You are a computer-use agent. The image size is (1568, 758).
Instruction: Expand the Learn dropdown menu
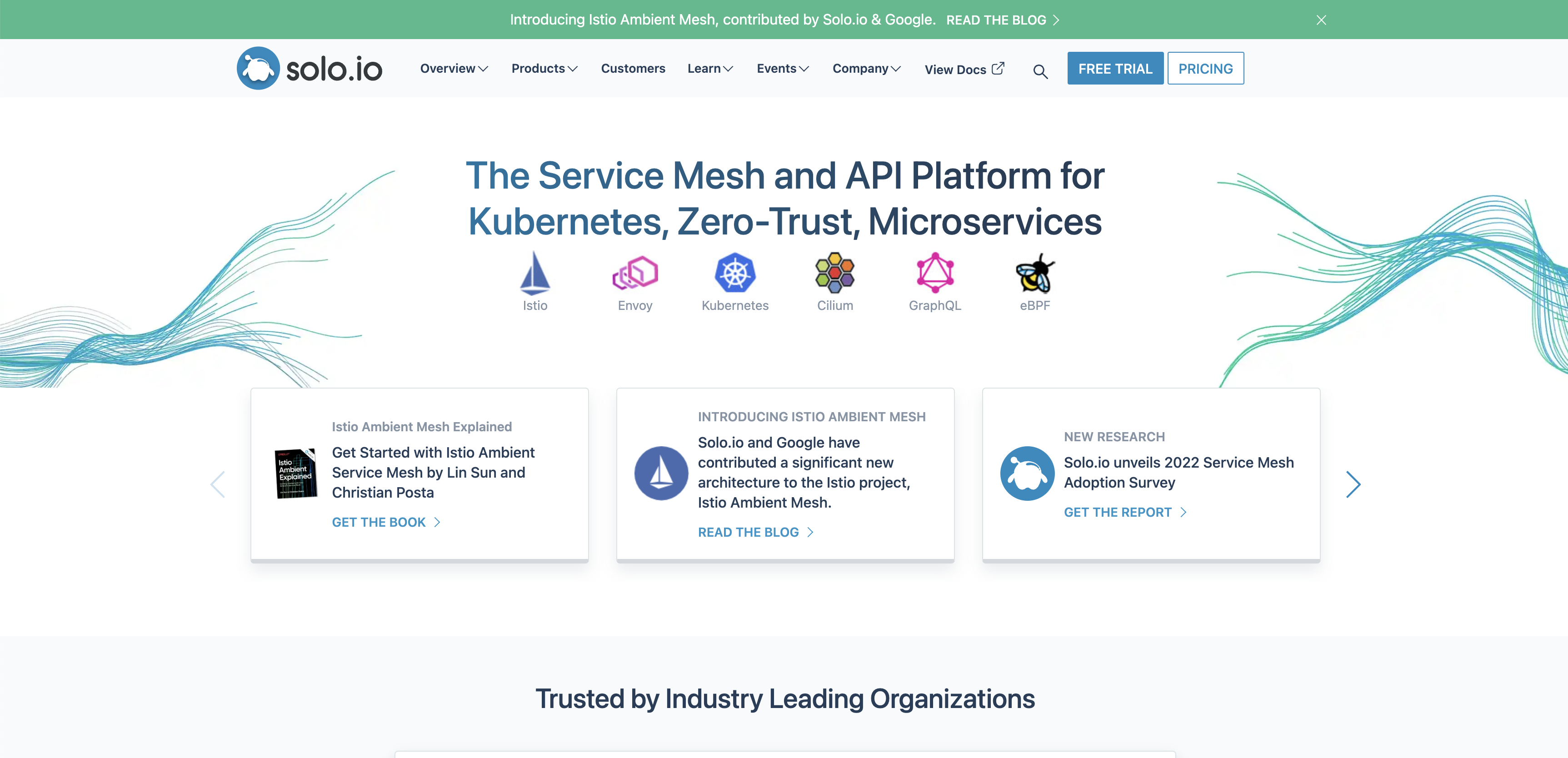click(x=710, y=69)
